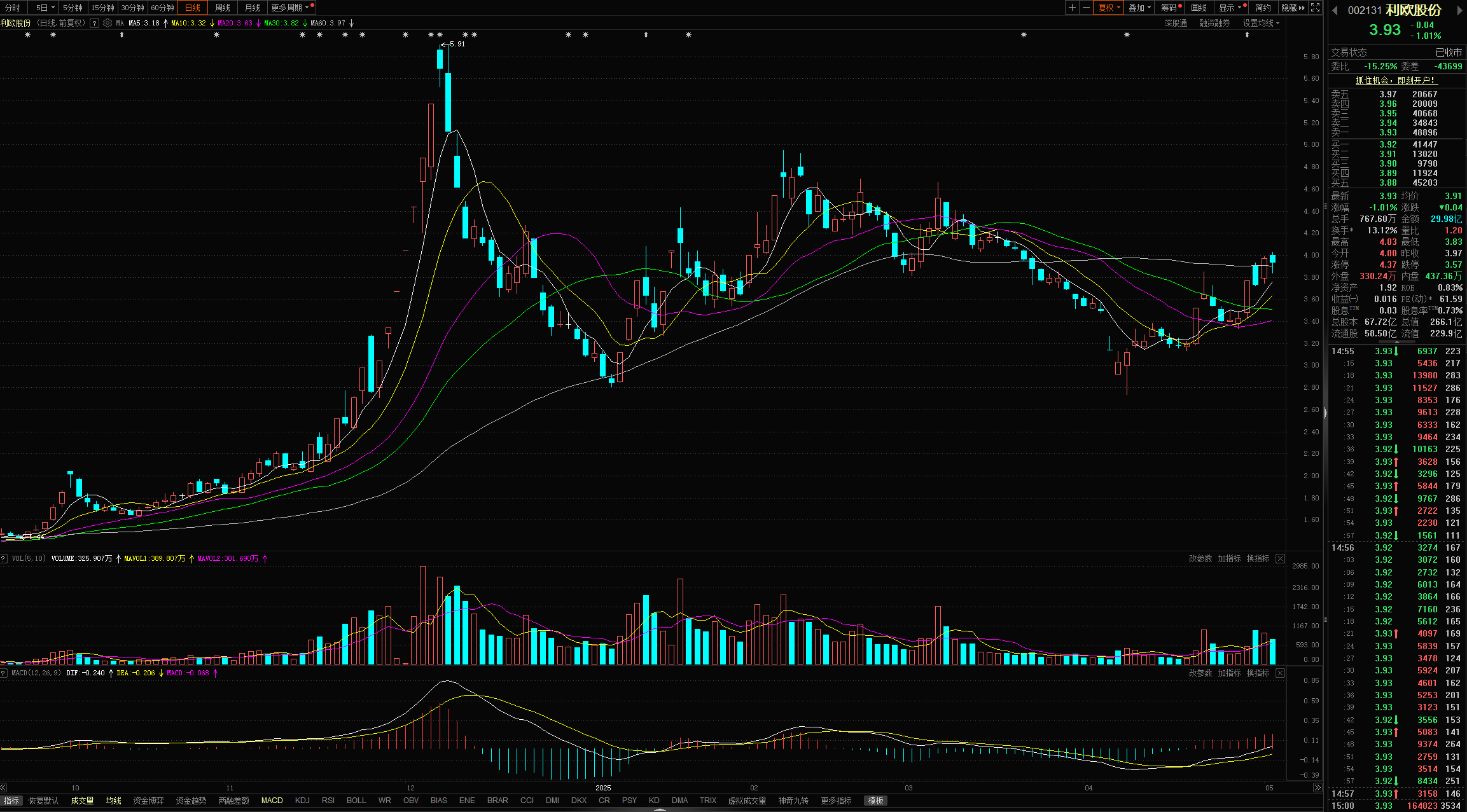The height and width of the screenshot is (812, 1467).
Task: Select TRIX indicator
Action: point(707,801)
